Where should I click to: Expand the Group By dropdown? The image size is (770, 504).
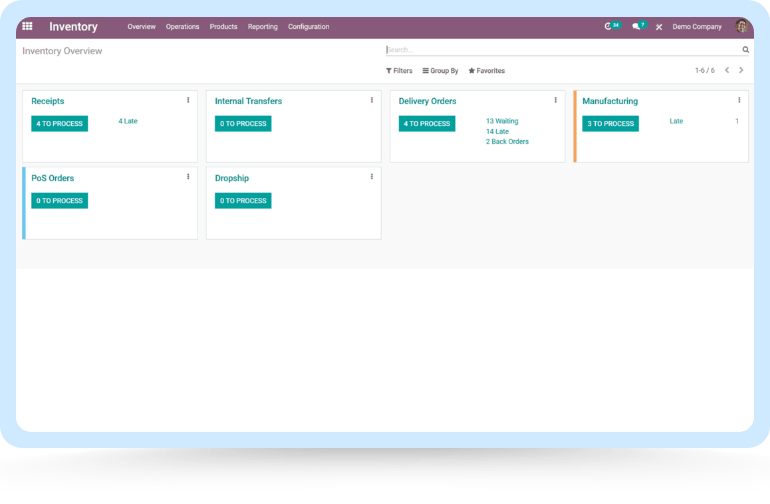pyautogui.click(x=440, y=71)
